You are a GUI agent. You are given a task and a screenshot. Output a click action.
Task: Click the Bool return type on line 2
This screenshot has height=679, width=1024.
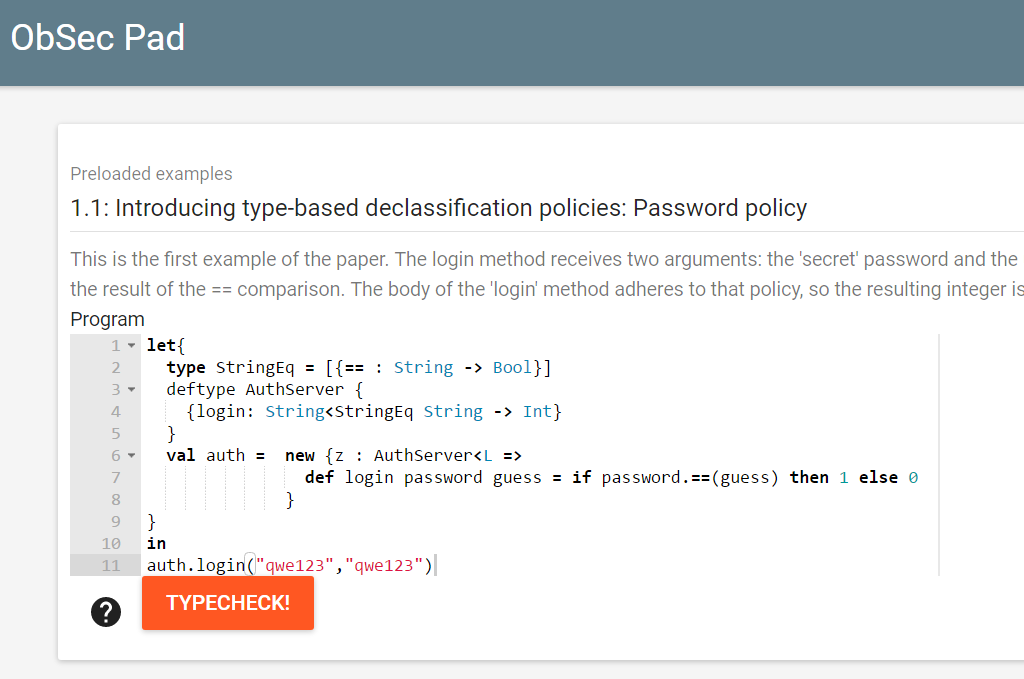513,368
